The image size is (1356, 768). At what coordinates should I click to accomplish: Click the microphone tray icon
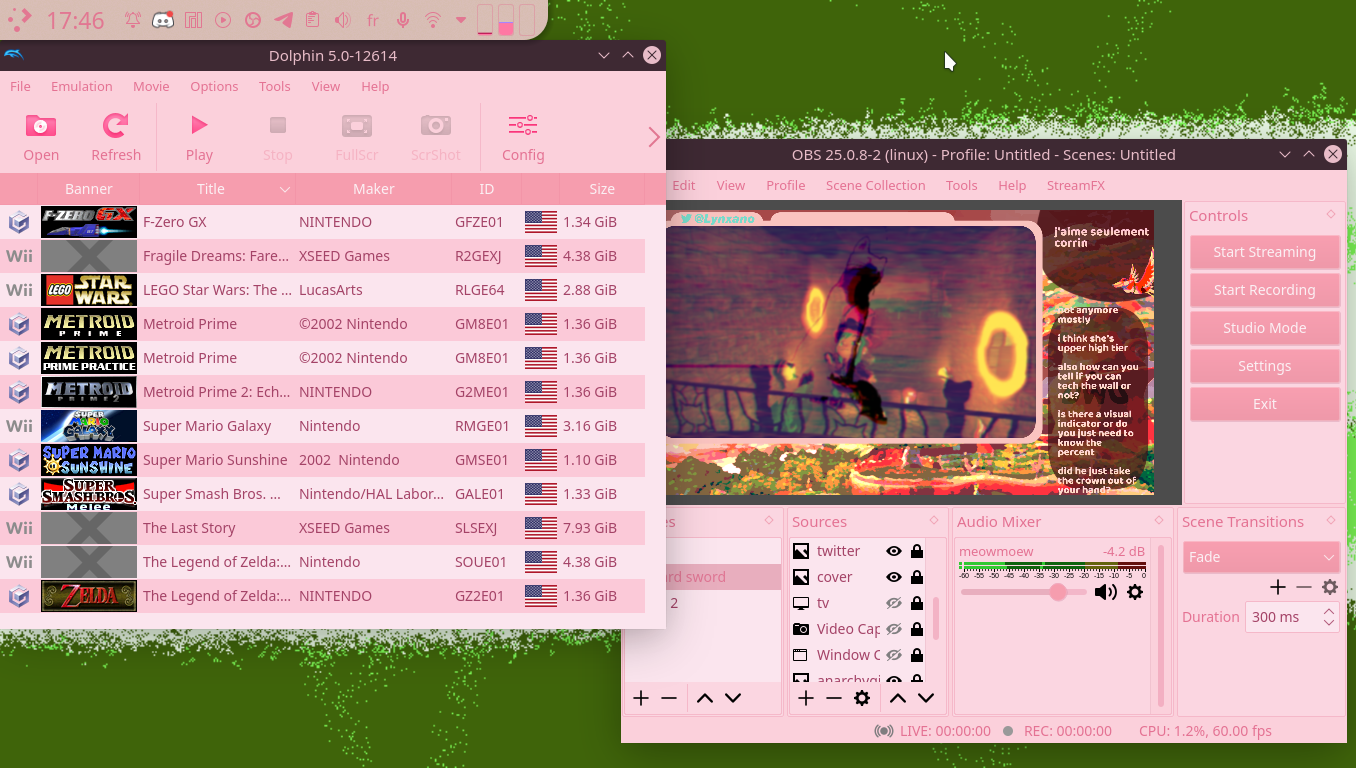click(403, 20)
